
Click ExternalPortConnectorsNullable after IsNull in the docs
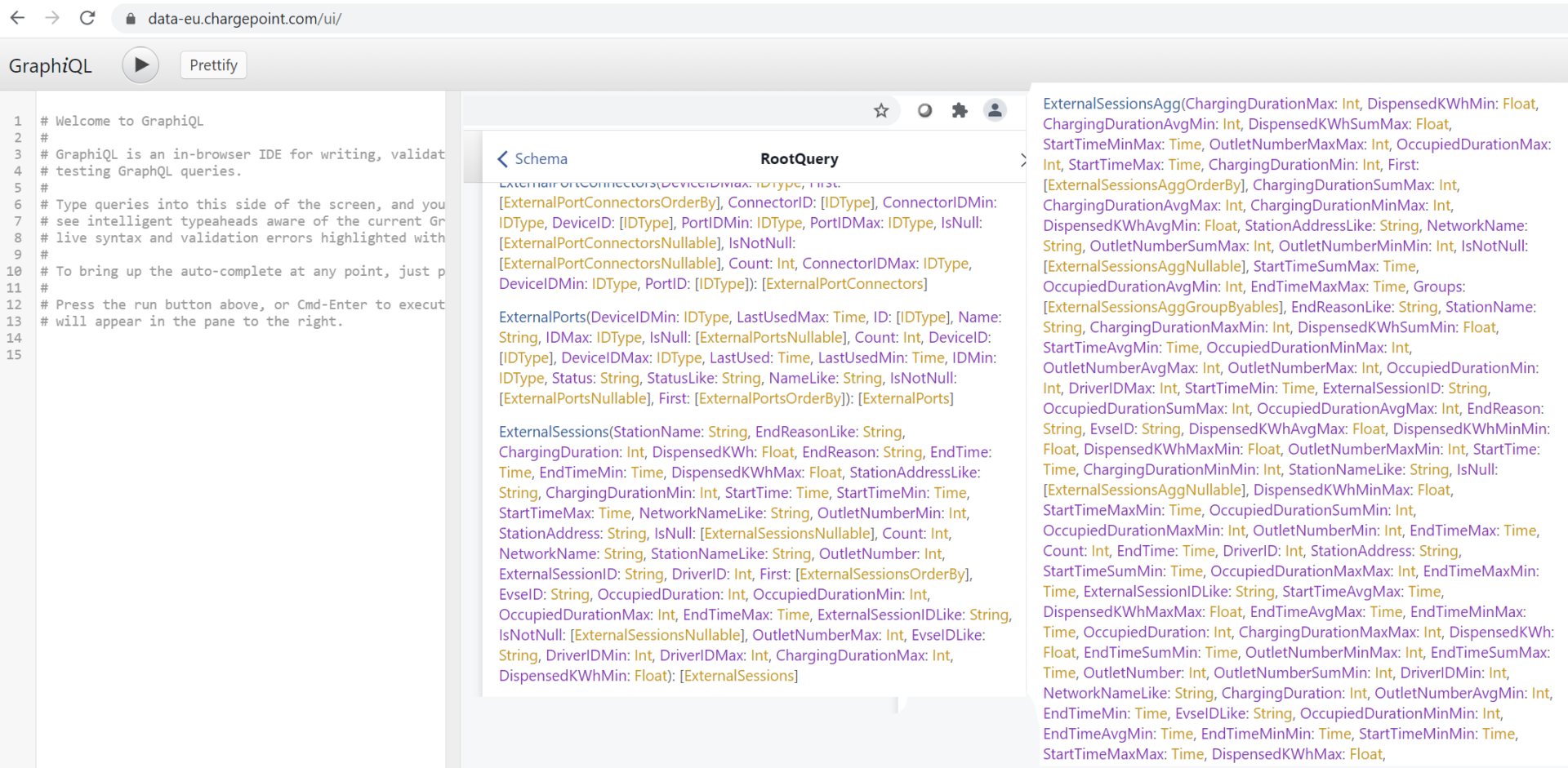pyautogui.click(x=610, y=243)
